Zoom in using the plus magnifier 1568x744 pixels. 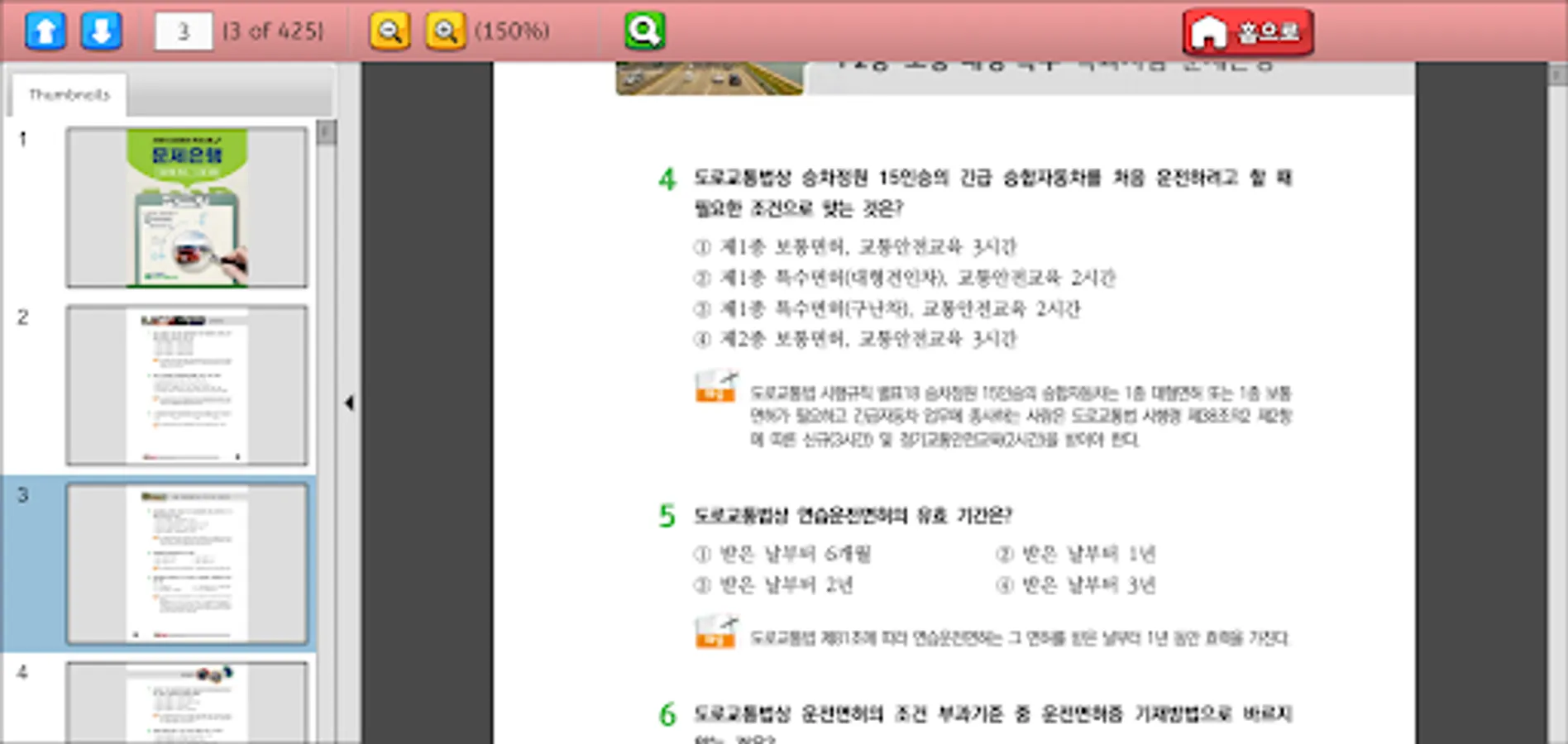445,31
